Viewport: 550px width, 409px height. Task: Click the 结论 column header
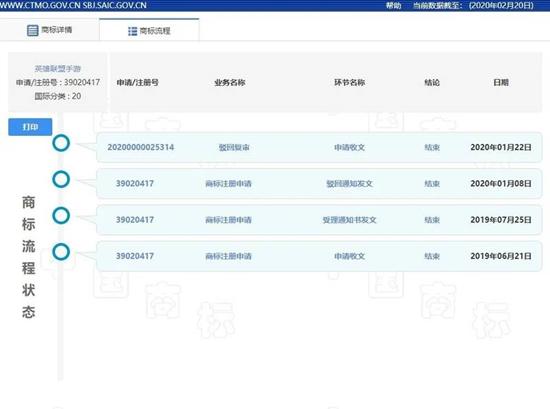point(432,83)
